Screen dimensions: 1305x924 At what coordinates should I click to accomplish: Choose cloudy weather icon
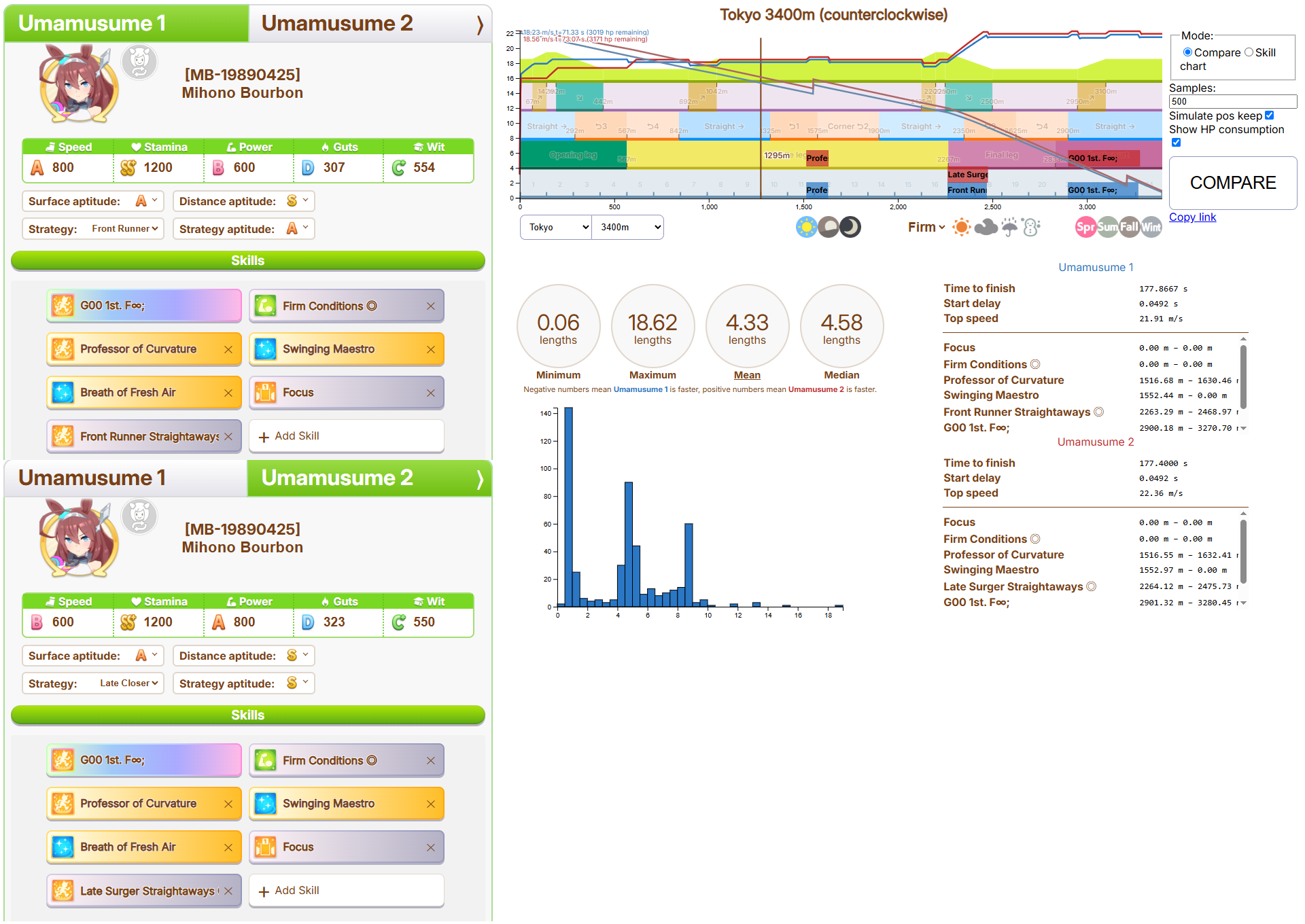pyautogui.click(x=986, y=227)
